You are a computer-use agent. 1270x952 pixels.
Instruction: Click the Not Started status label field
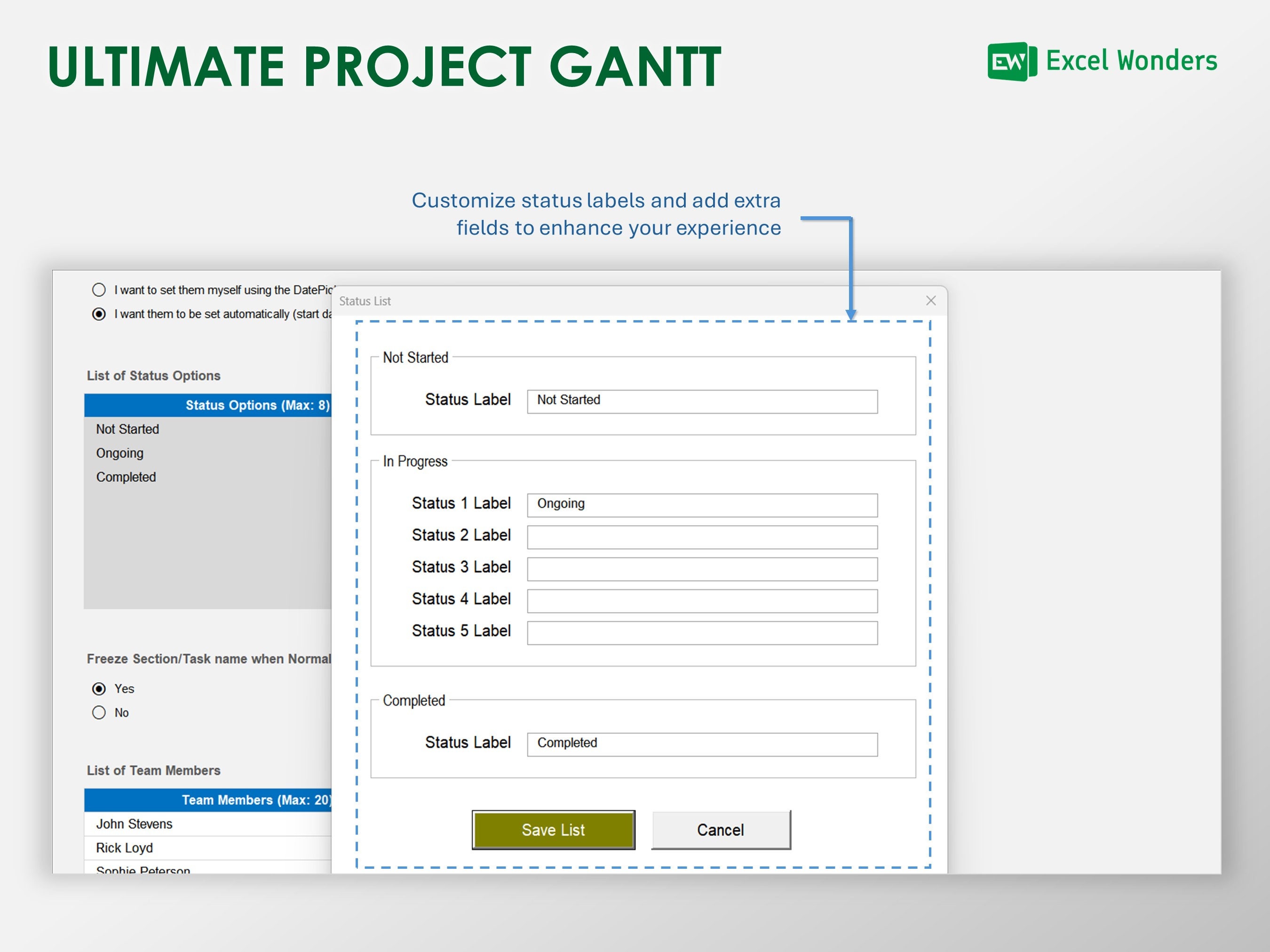[702, 401]
